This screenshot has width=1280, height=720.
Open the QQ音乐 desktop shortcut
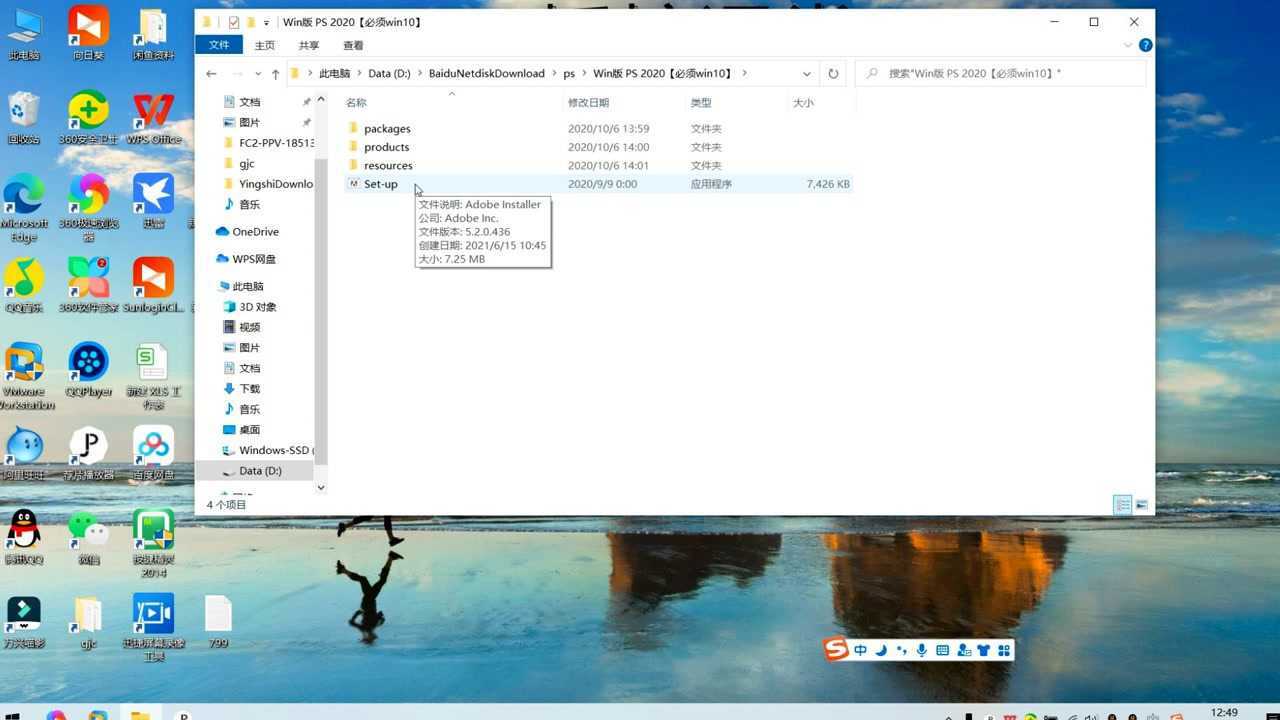[24, 286]
